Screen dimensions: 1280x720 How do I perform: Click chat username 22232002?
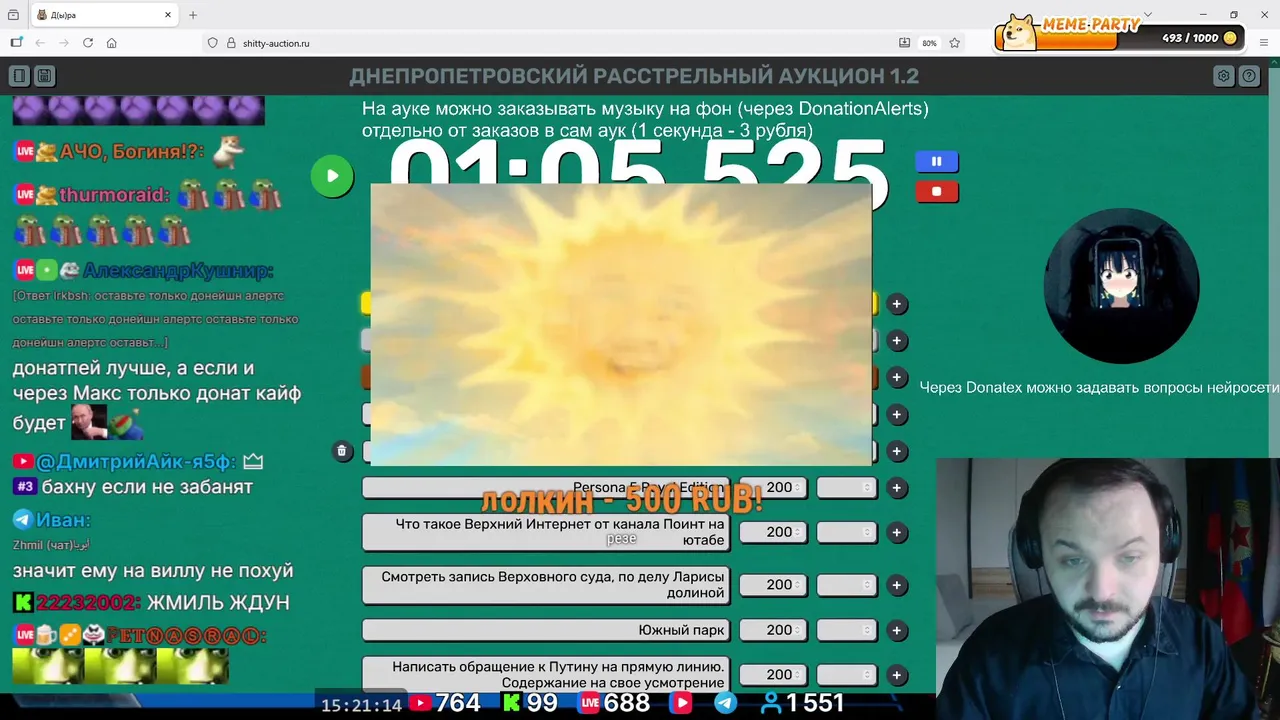click(x=88, y=602)
